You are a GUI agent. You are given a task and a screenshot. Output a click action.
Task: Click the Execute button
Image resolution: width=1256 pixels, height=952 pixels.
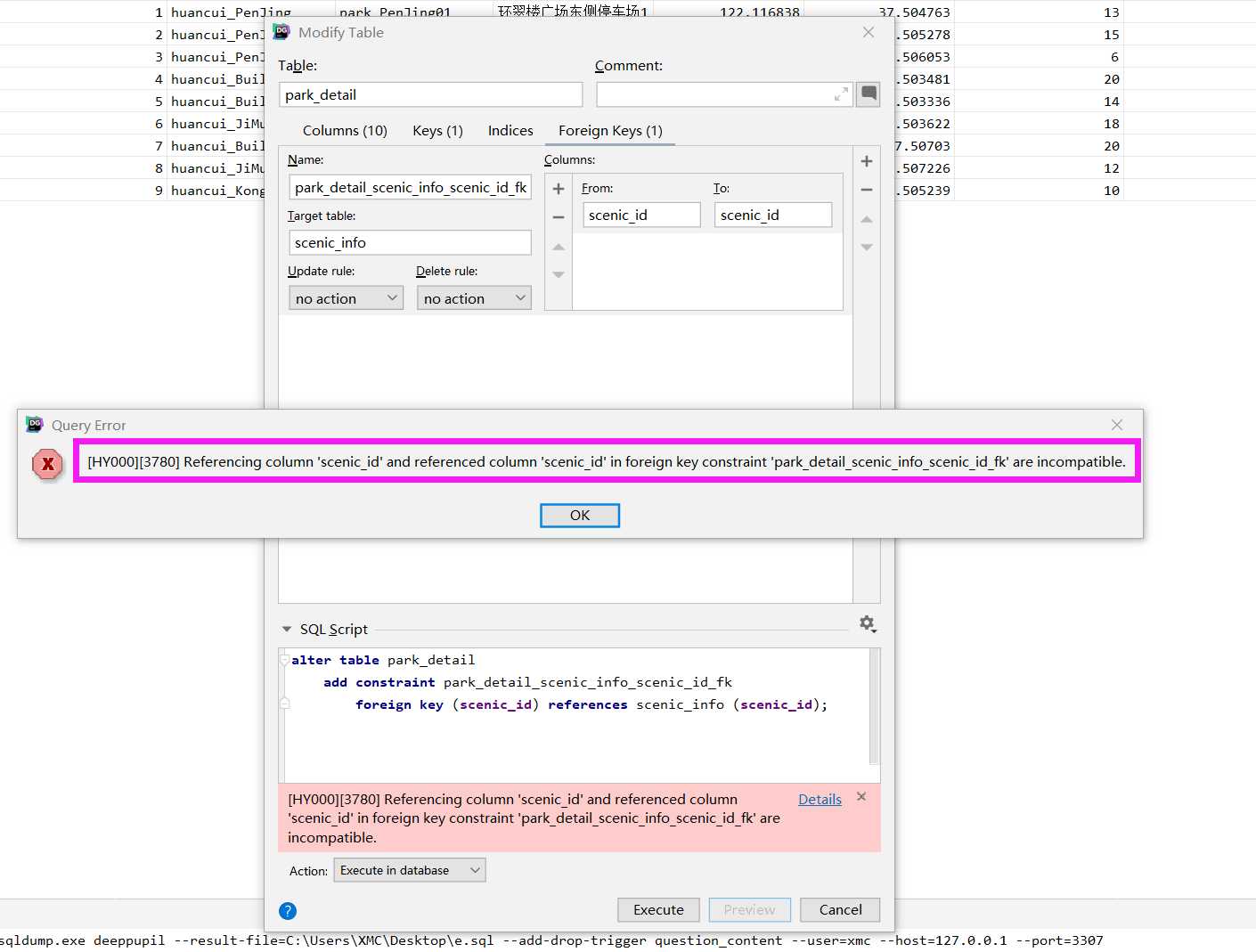tap(658, 909)
